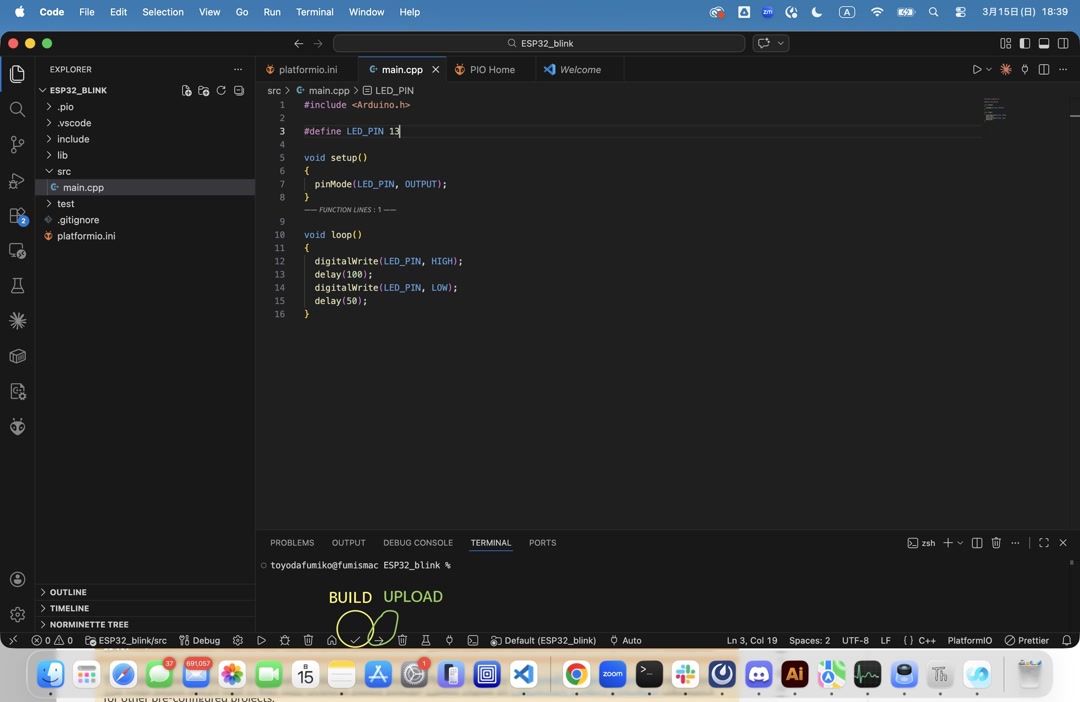The image size is (1080, 702).
Task: Open the Terminal menu in the menu bar
Action: [314, 12]
